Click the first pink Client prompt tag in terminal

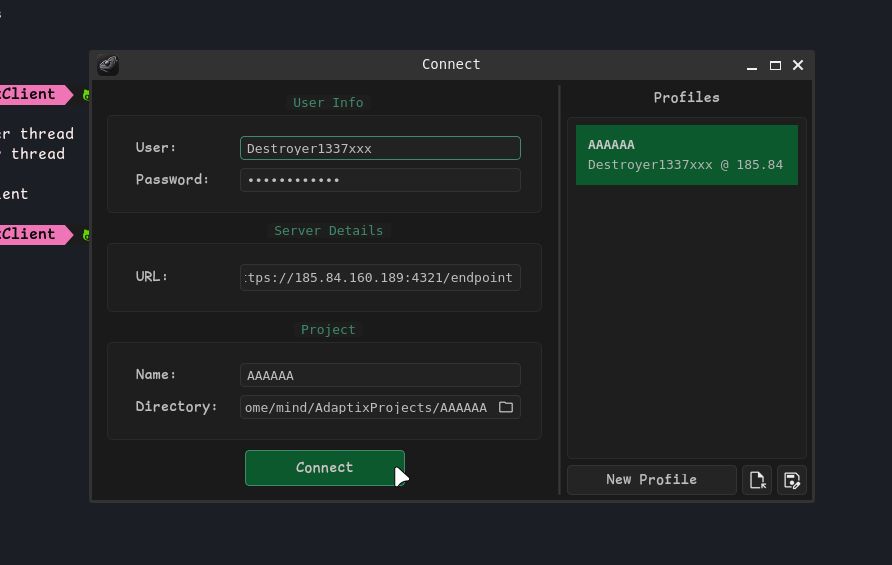[x=32, y=95]
